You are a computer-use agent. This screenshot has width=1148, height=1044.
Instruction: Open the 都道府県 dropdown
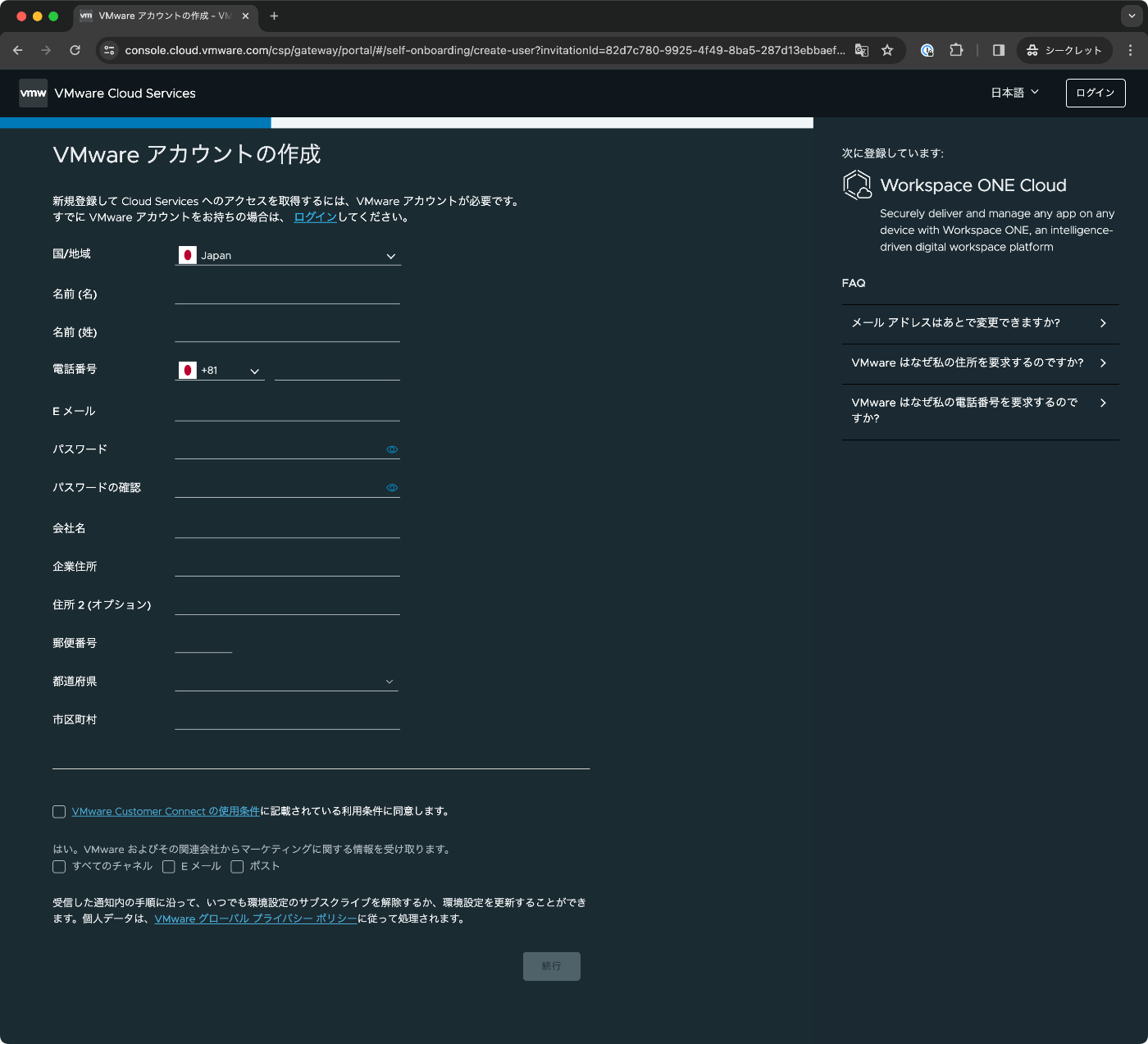click(287, 682)
